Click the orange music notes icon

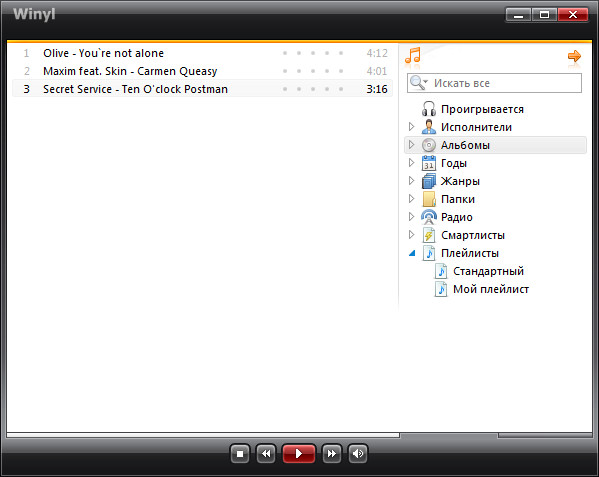pos(413,55)
